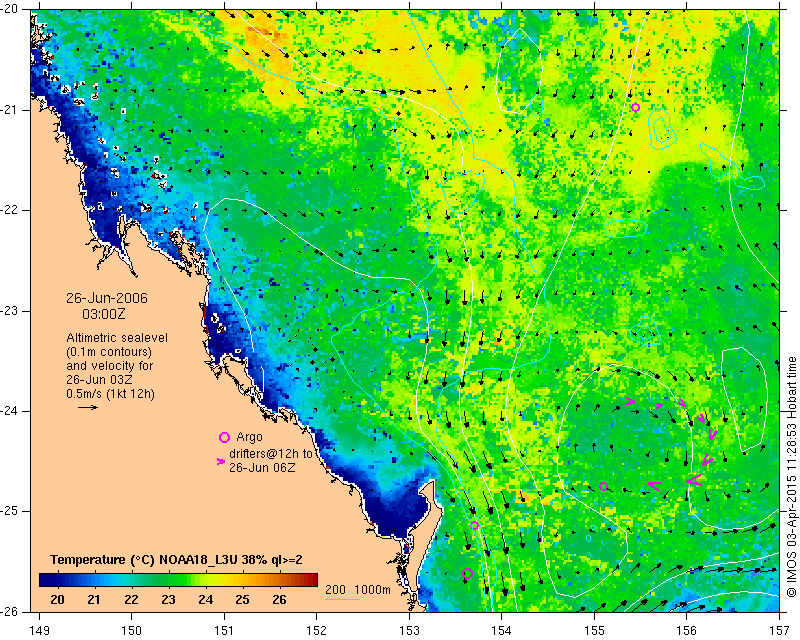
Task: Click latitude axis label "-20"
Action: tap(10, 9)
